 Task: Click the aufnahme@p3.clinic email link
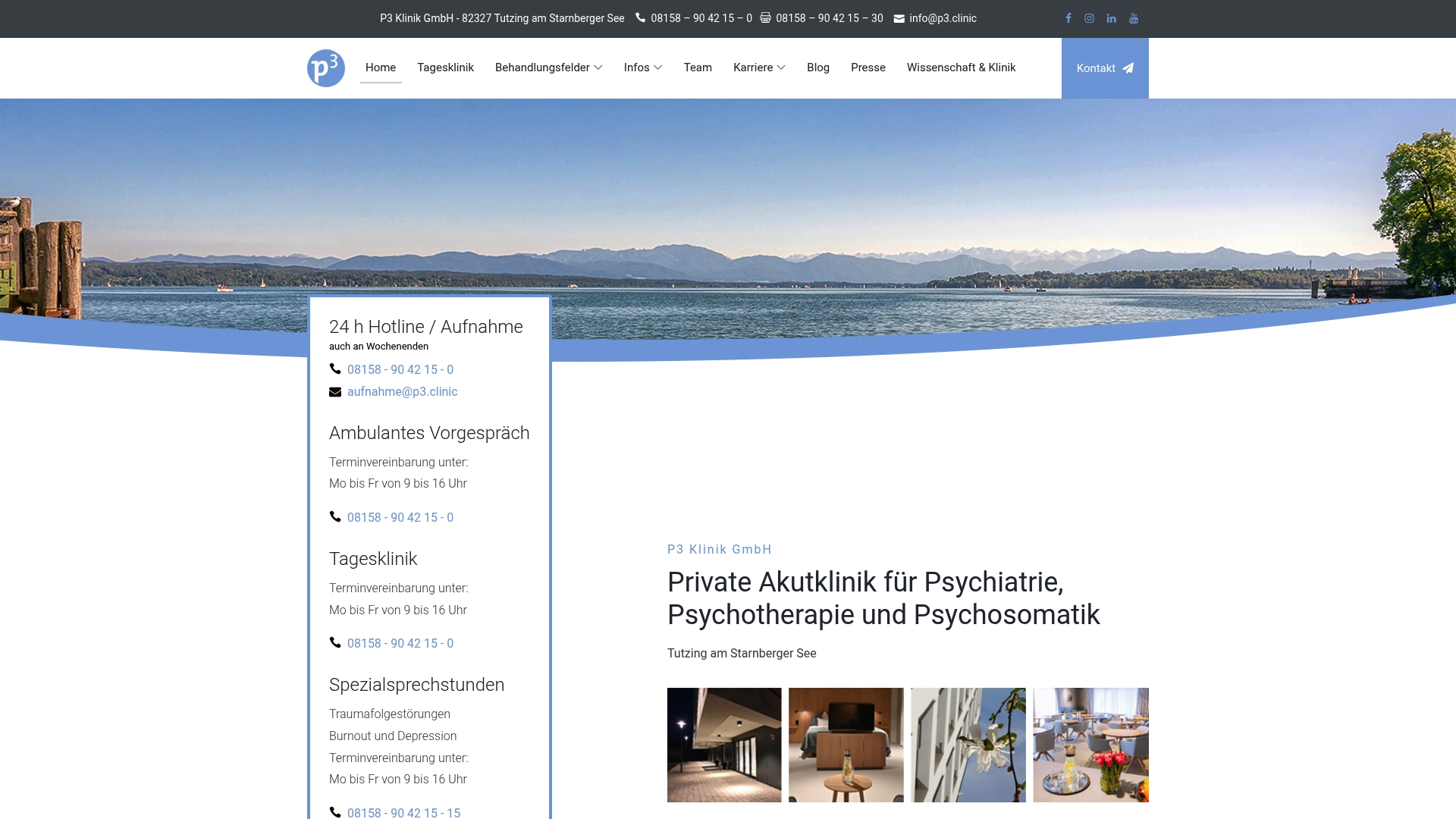click(402, 392)
